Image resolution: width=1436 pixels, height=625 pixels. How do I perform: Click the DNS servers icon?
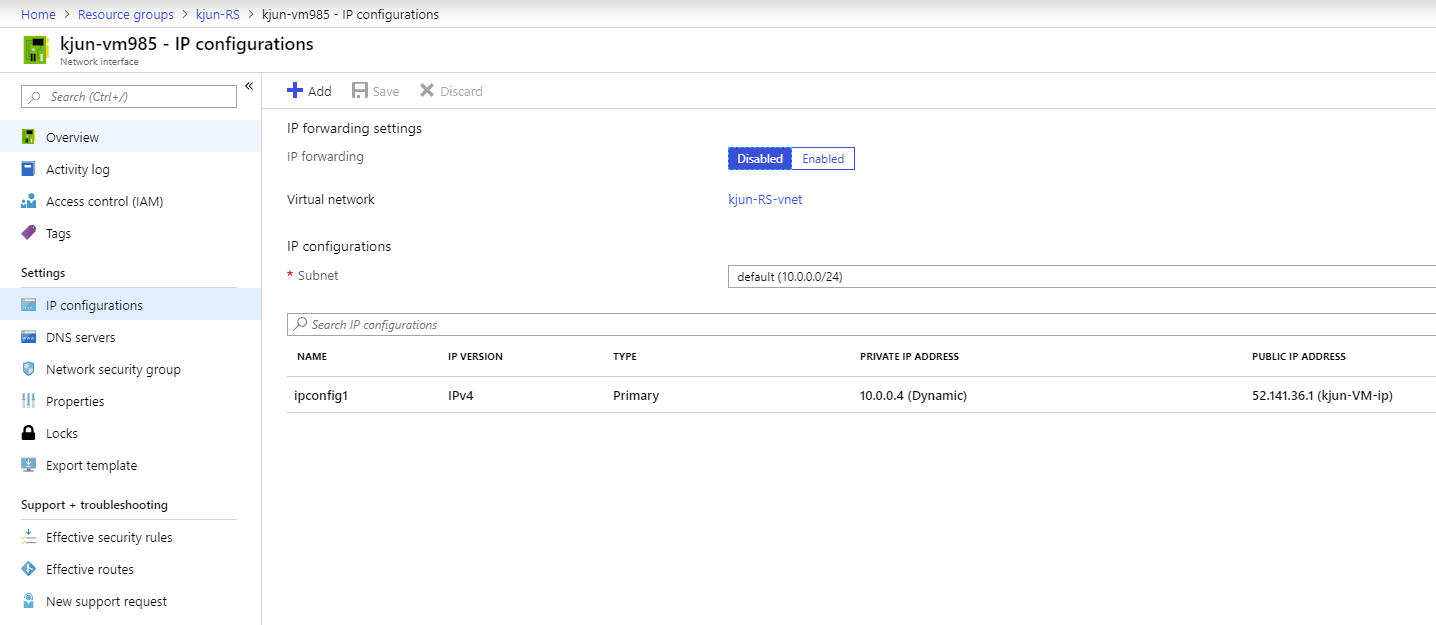[29, 337]
